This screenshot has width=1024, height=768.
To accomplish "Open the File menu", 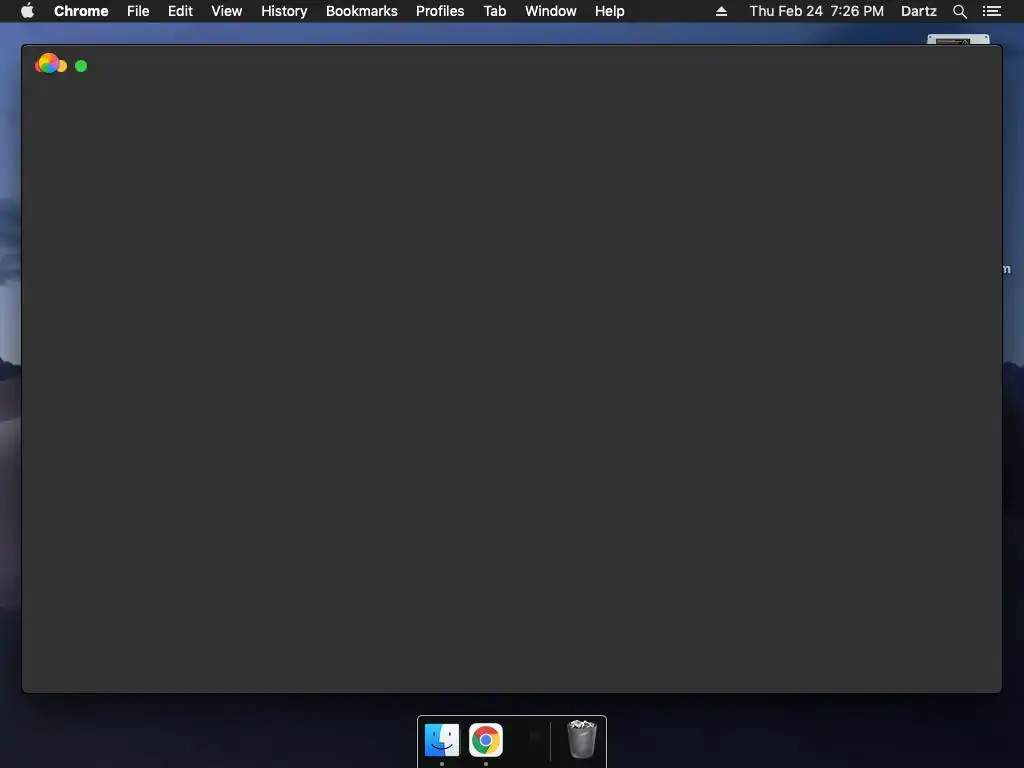I will click(x=138, y=11).
